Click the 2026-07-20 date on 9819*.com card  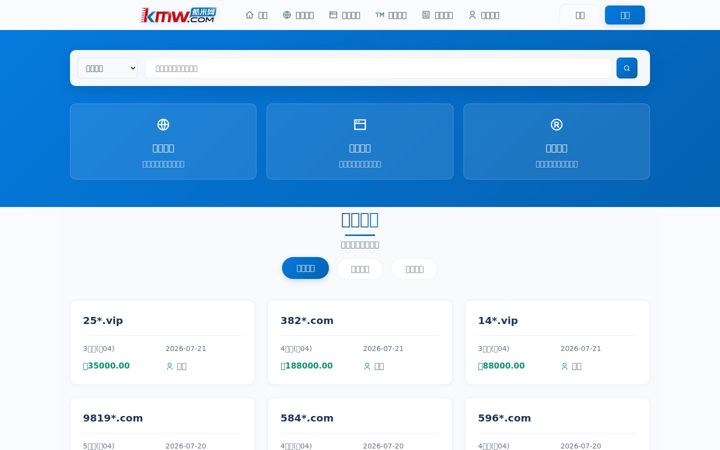pyautogui.click(x=186, y=446)
